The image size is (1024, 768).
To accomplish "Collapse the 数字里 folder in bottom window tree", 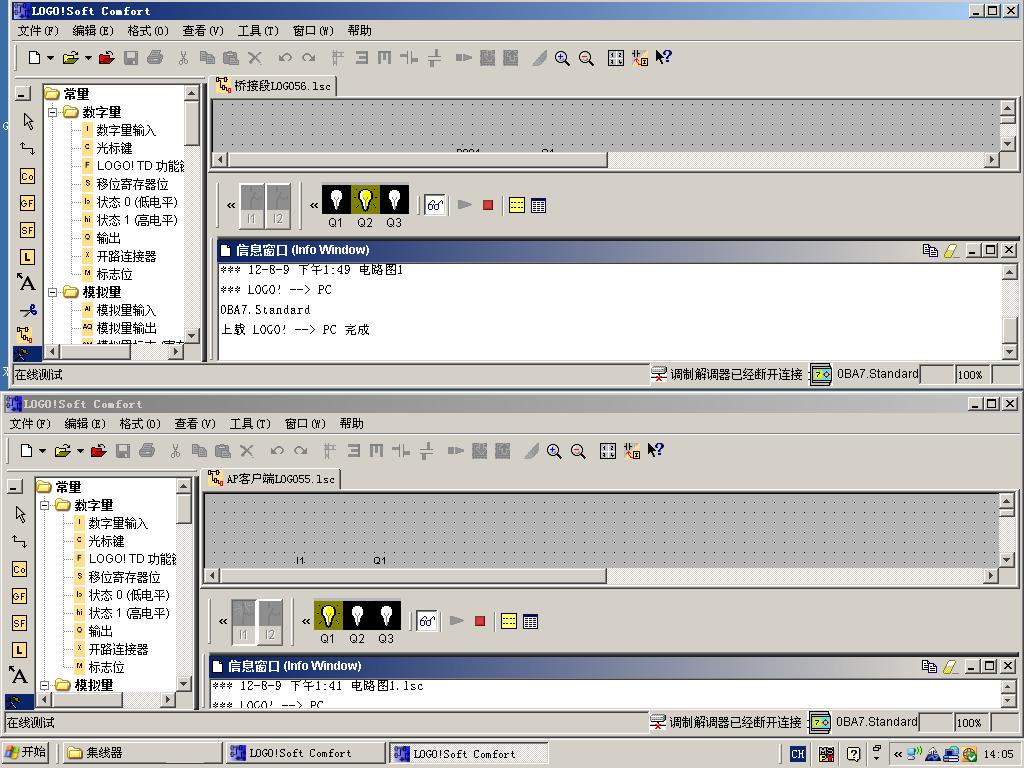I will tap(44, 505).
